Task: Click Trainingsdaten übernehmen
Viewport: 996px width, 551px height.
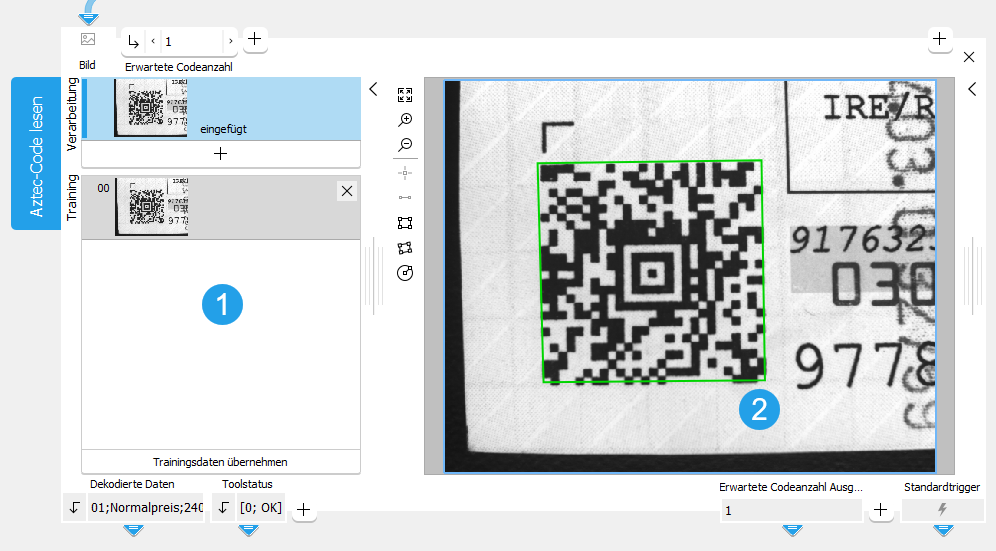Action: coord(220,462)
